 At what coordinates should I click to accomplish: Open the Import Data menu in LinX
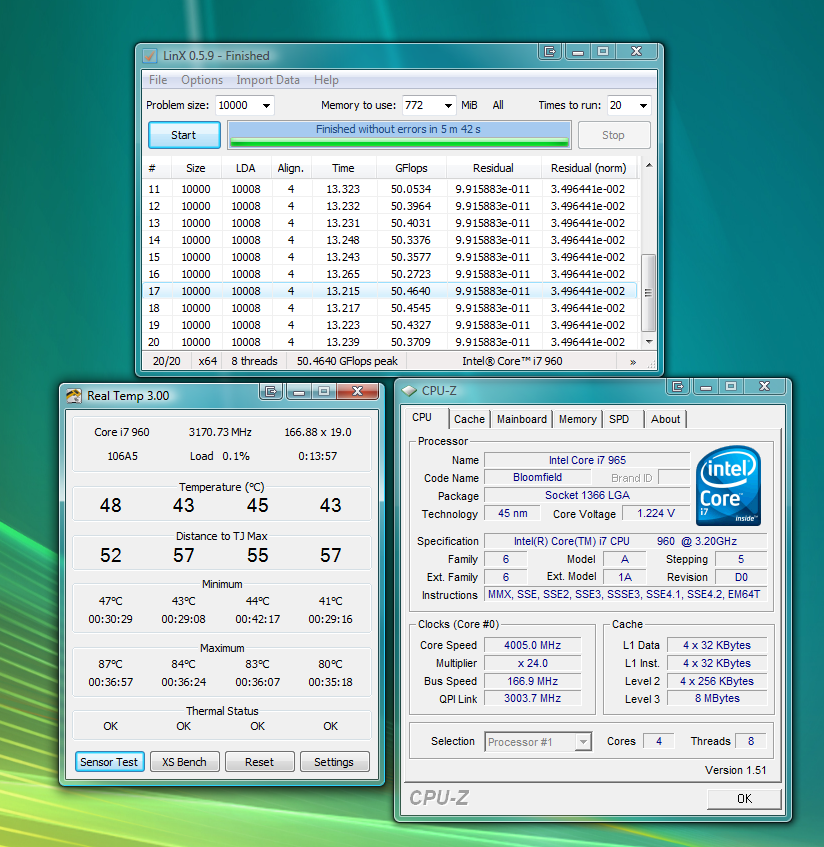pyautogui.click(x=267, y=80)
